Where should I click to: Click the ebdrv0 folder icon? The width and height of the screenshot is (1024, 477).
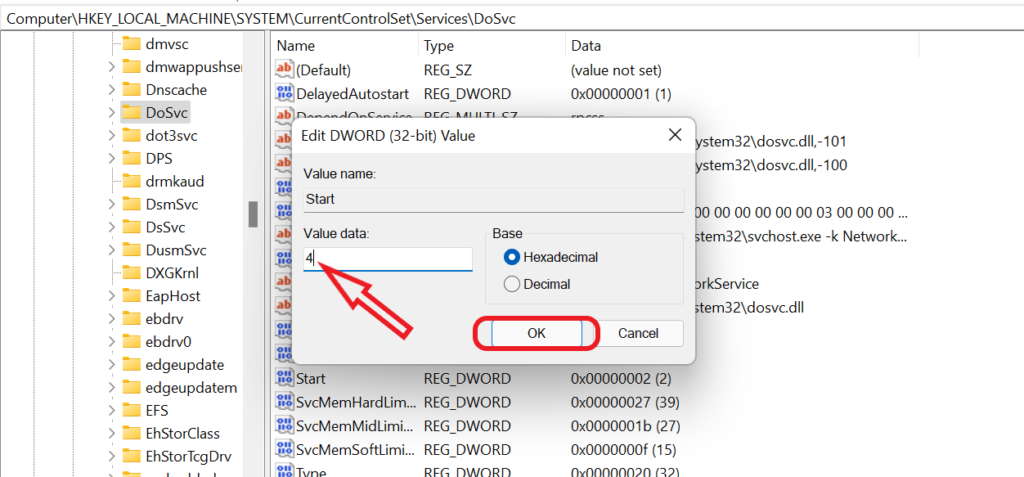[131, 342]
